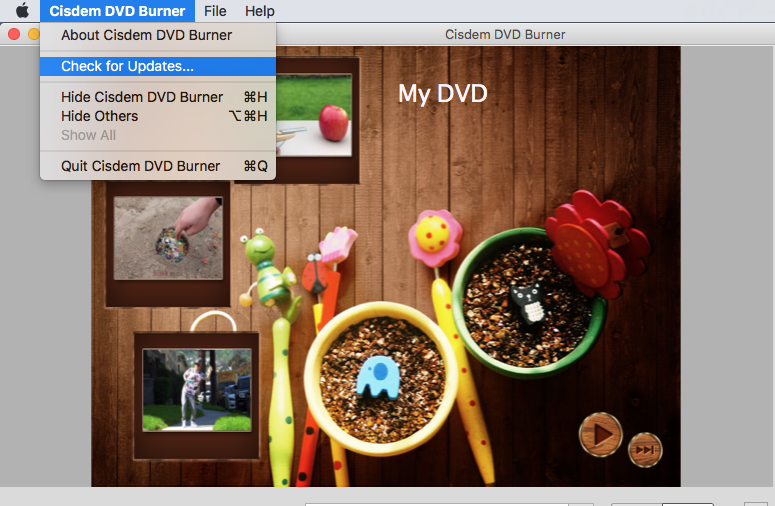Open the hand in sand thumbnail

point(168,238)
